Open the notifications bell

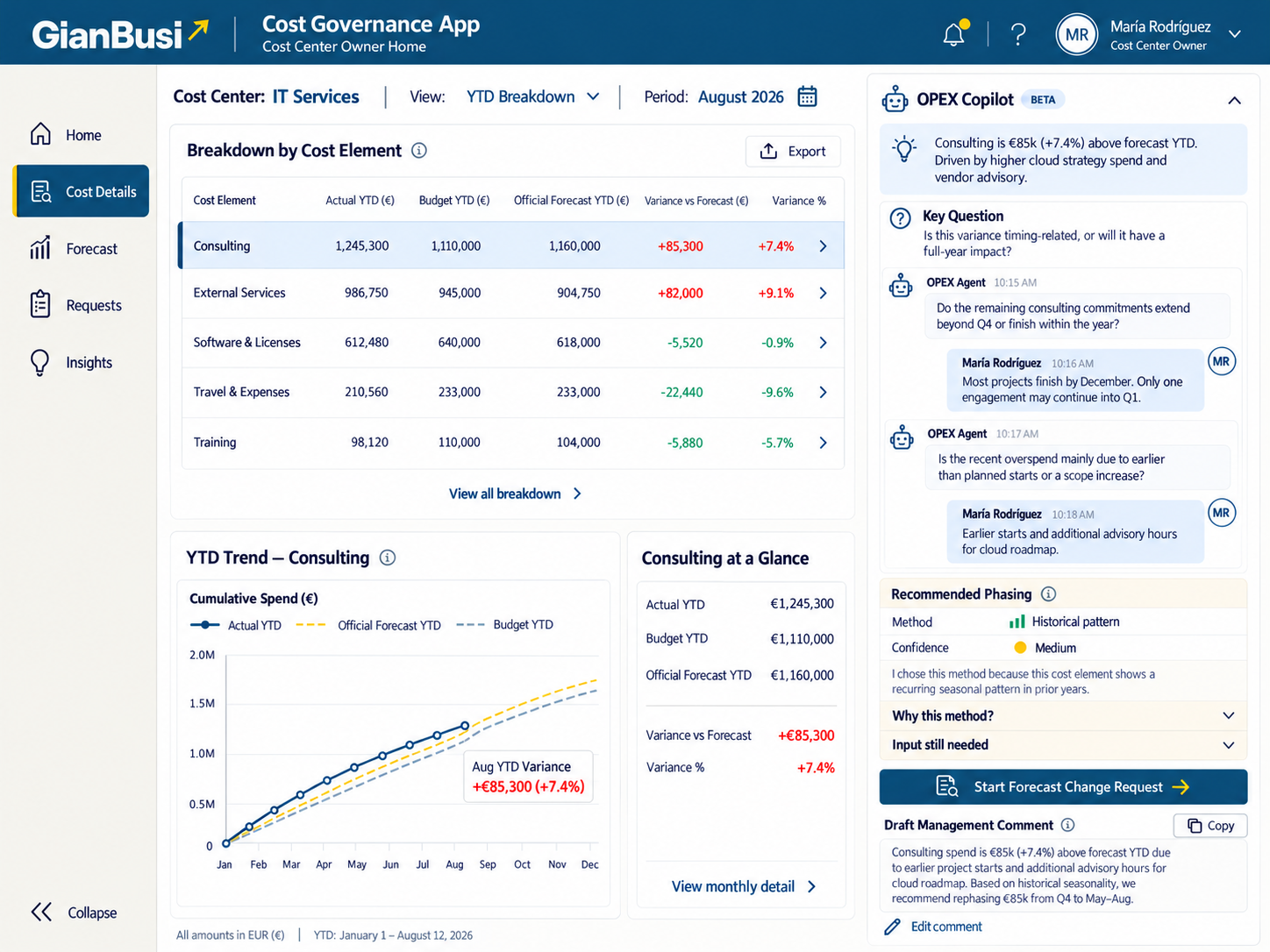(954, 33)
